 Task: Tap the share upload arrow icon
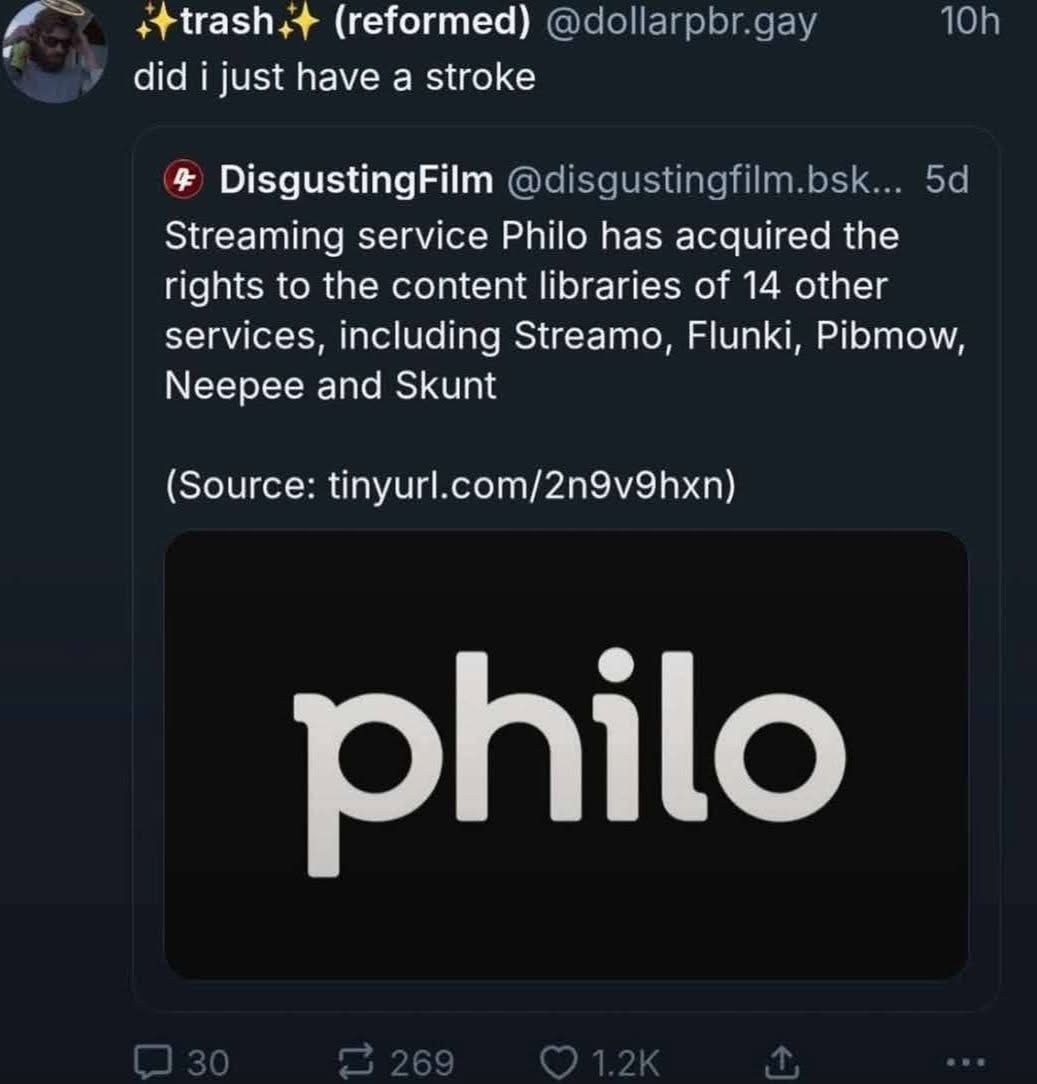click(x=782, y=1062)
